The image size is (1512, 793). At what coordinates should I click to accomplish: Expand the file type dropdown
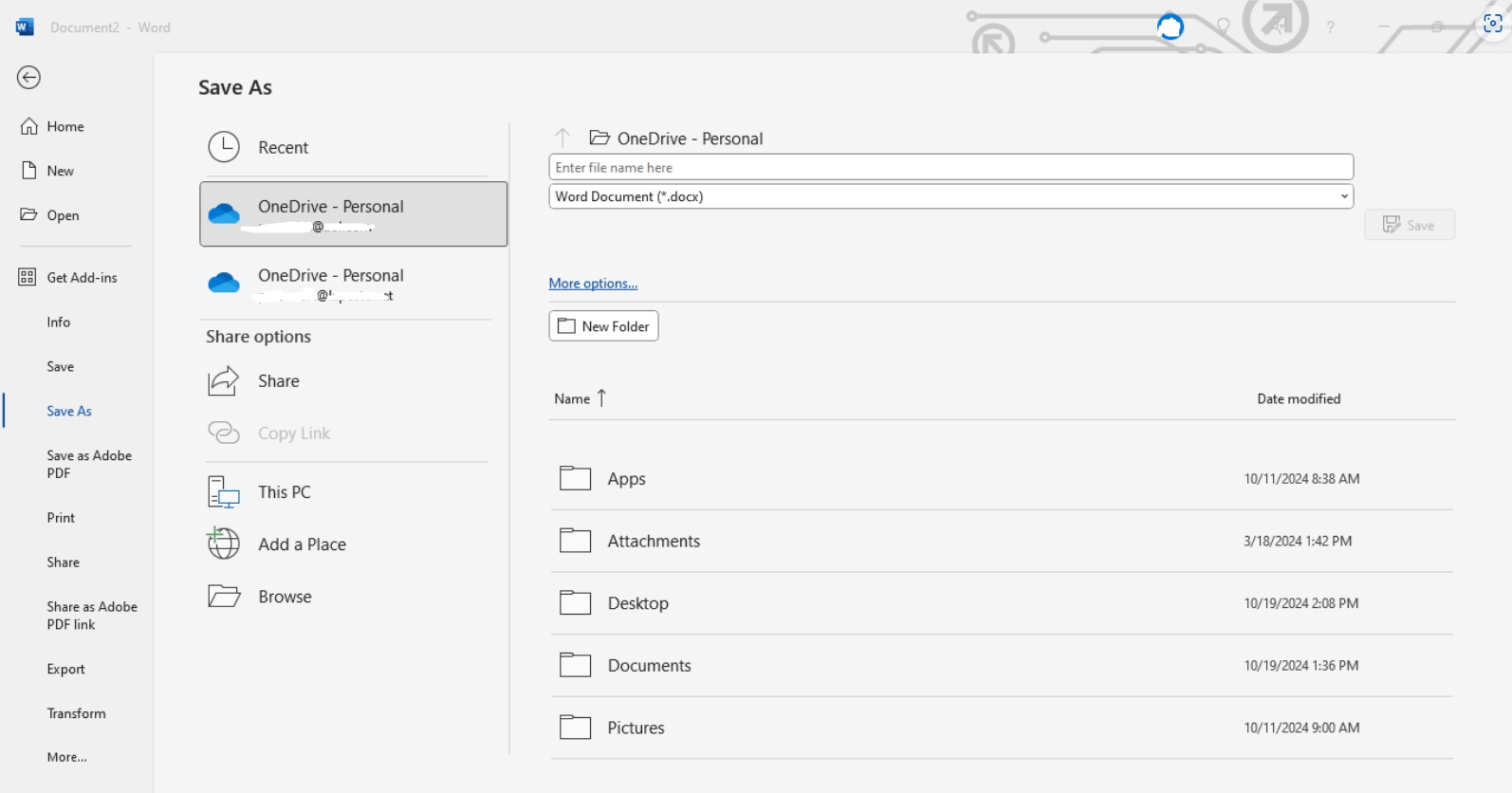click(1343, 196)
